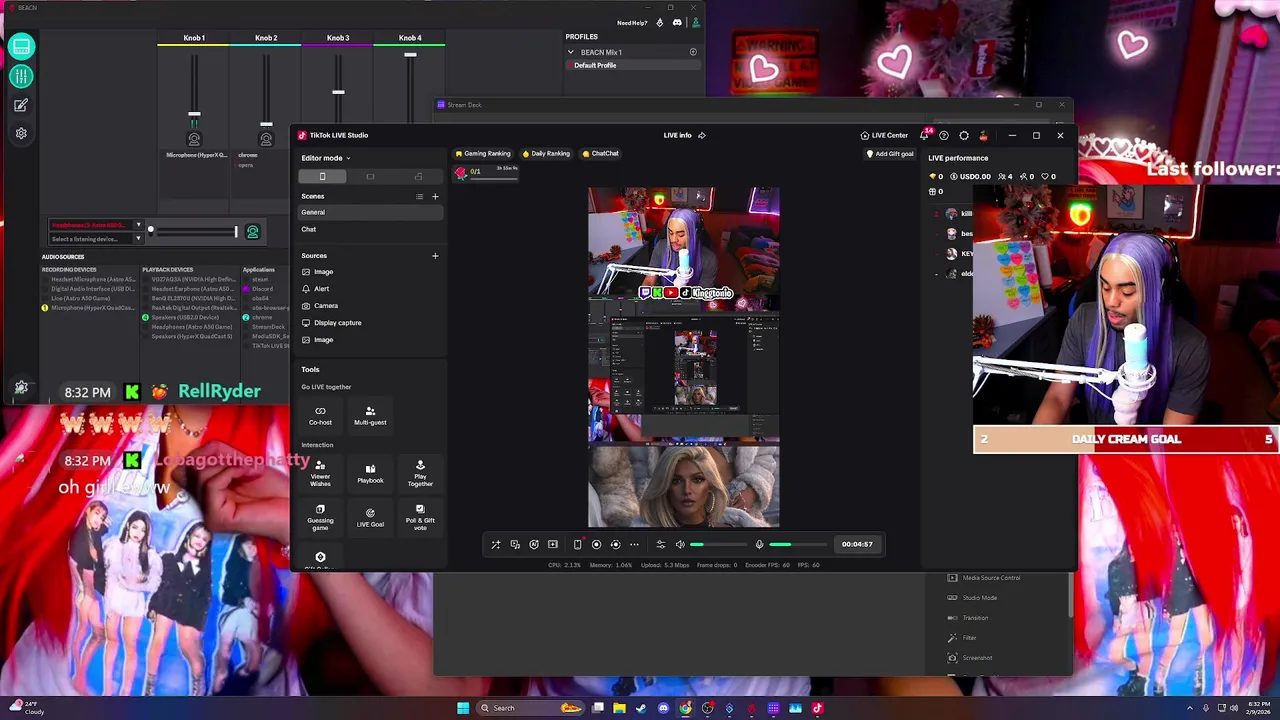Share LIVE info arrow icon
The height and width of the screenshot is (720, 1280).
[x=701, y=135]
